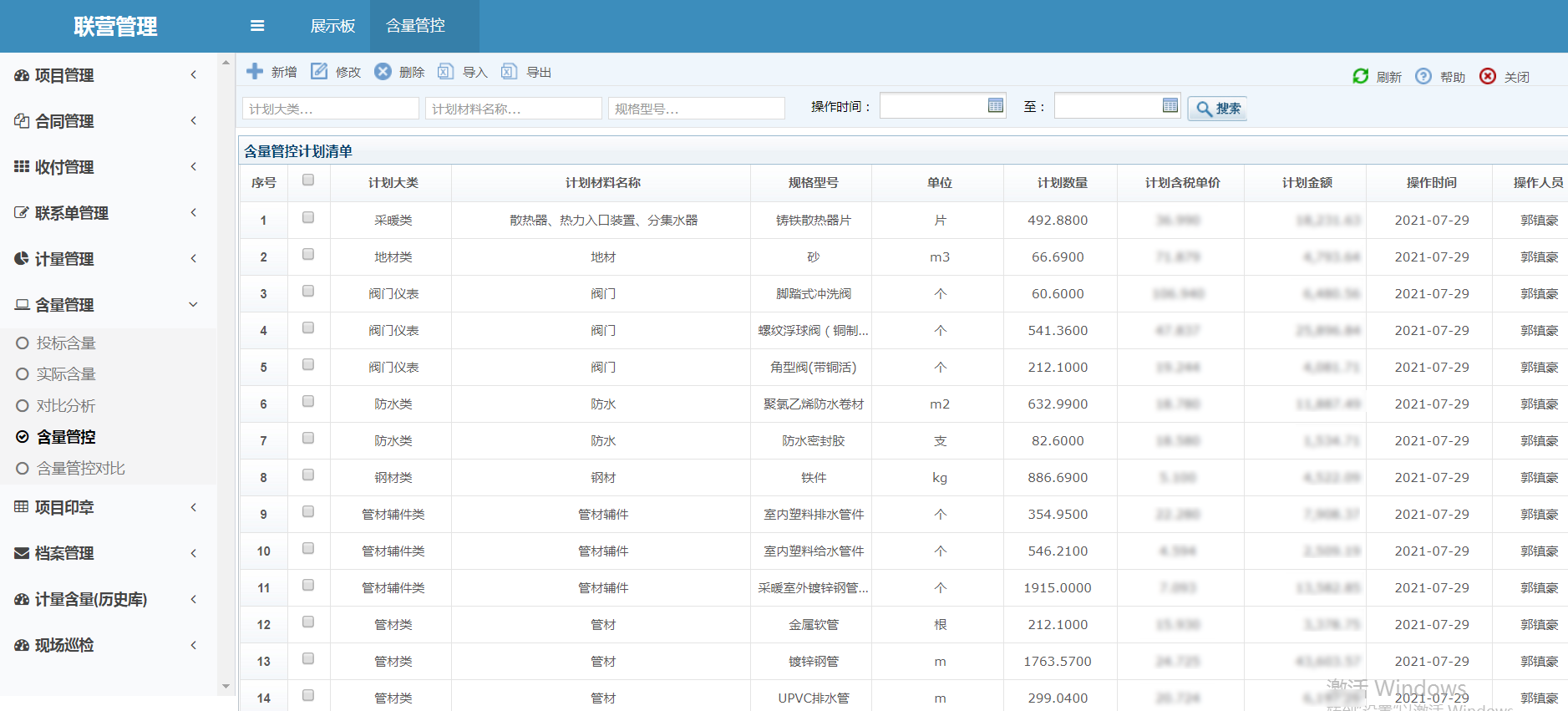Focus the 规格型号 search field
Viewport: 1568px width, 711px height.
pyautogui.click(x=697, y=109)
